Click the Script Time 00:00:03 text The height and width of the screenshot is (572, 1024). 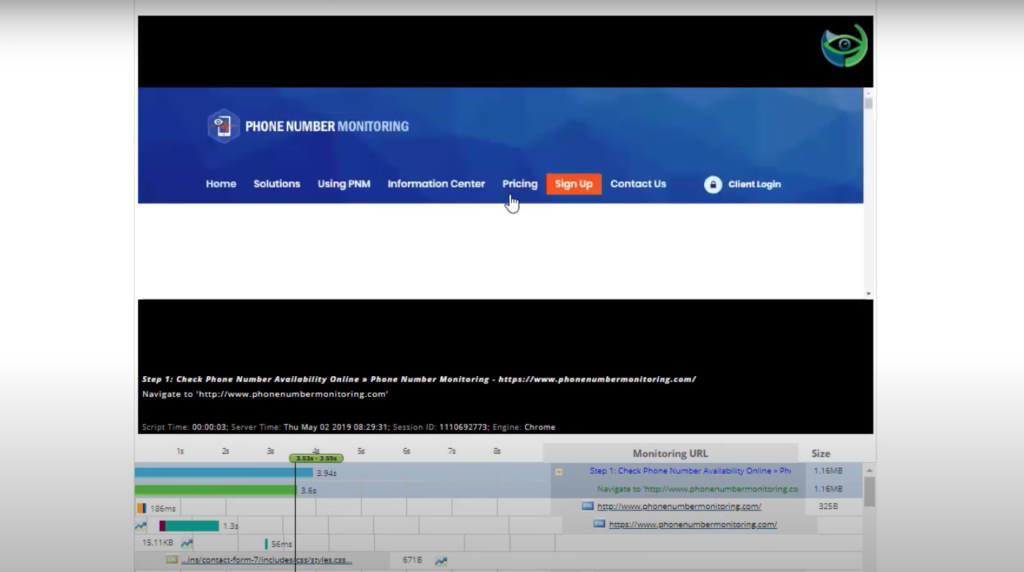pos(184,427)
